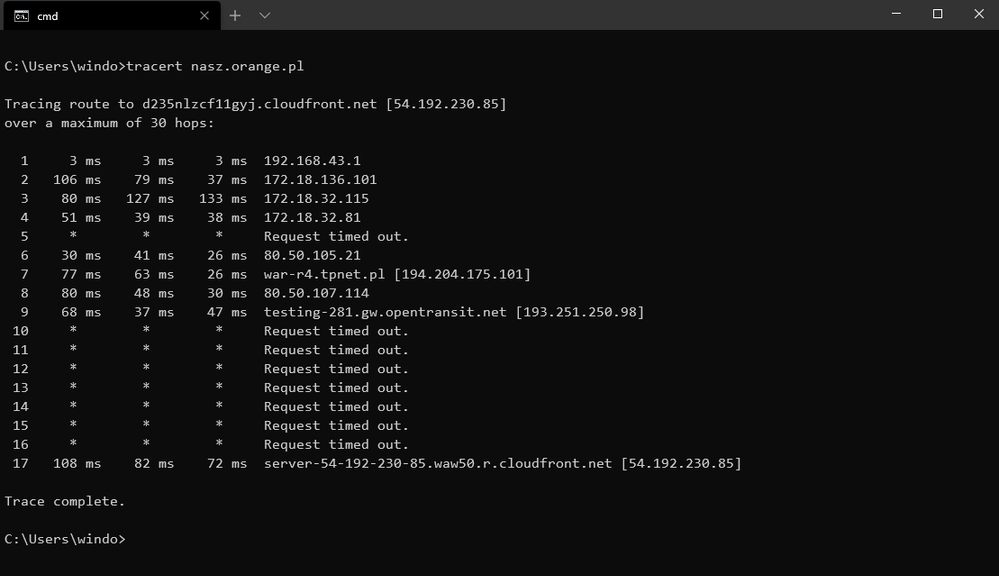Close the terminal window
The height and width of the screenshot is (576, 999).
979,14
